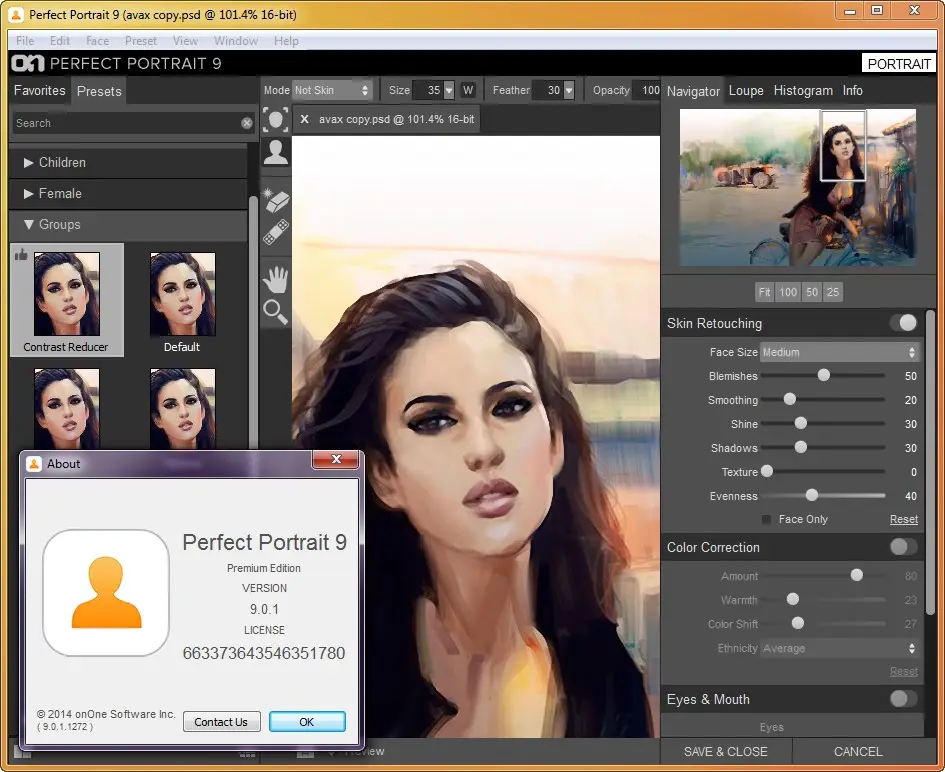The image size is (945, 772).
Task: Click the Size value field showing 35
Action: pos(429,90)
